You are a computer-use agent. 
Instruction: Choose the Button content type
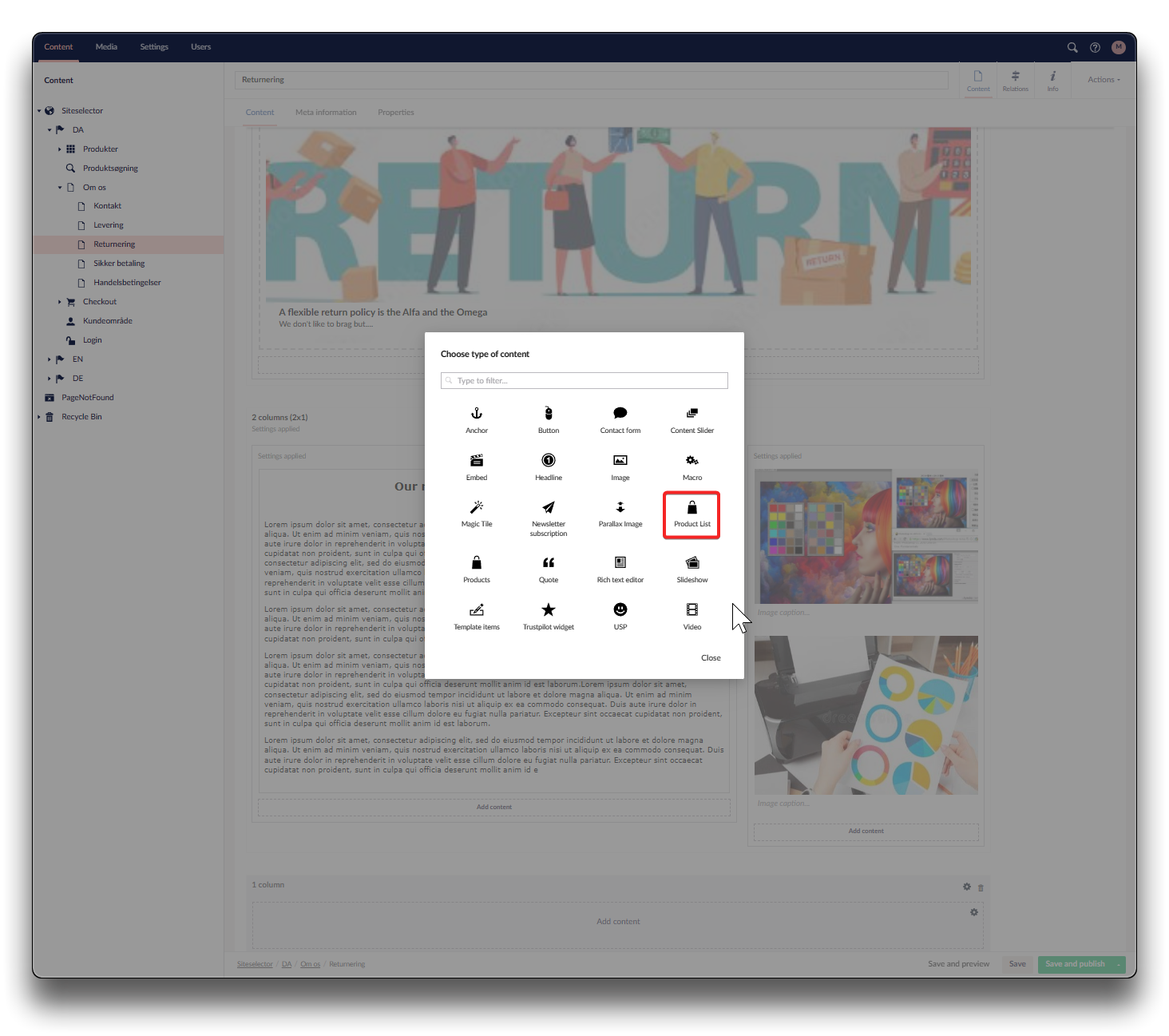coord(549,420)
